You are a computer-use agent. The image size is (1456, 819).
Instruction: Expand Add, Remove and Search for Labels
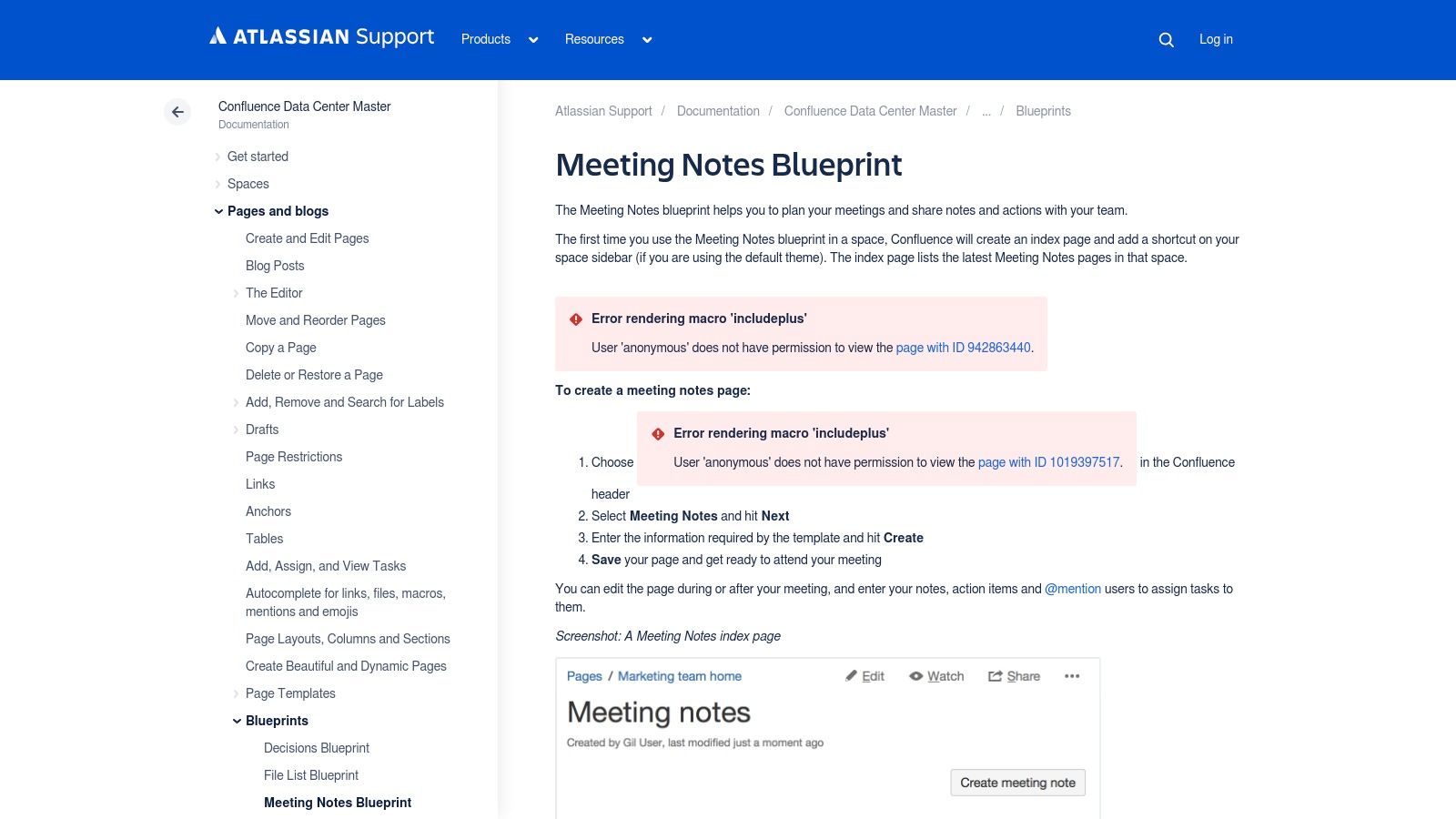(x=236, y=402)
